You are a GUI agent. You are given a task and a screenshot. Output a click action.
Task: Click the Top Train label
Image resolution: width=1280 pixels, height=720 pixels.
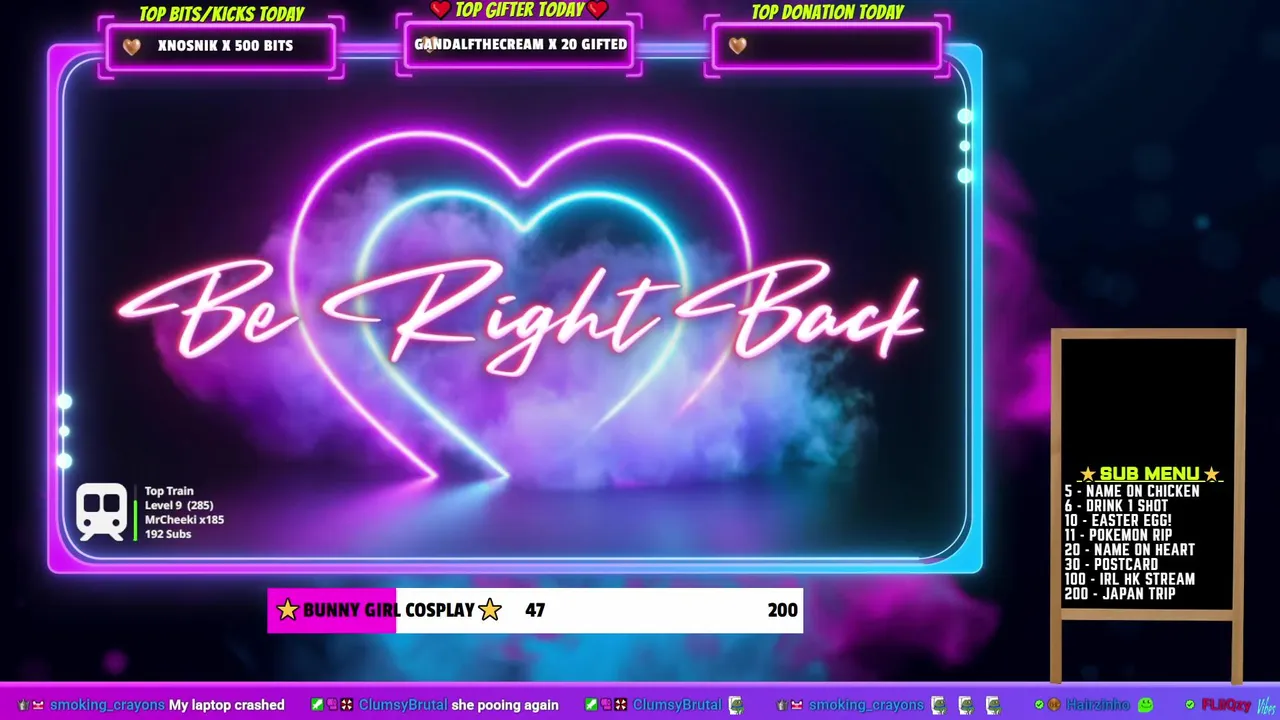tap(169, 491)
